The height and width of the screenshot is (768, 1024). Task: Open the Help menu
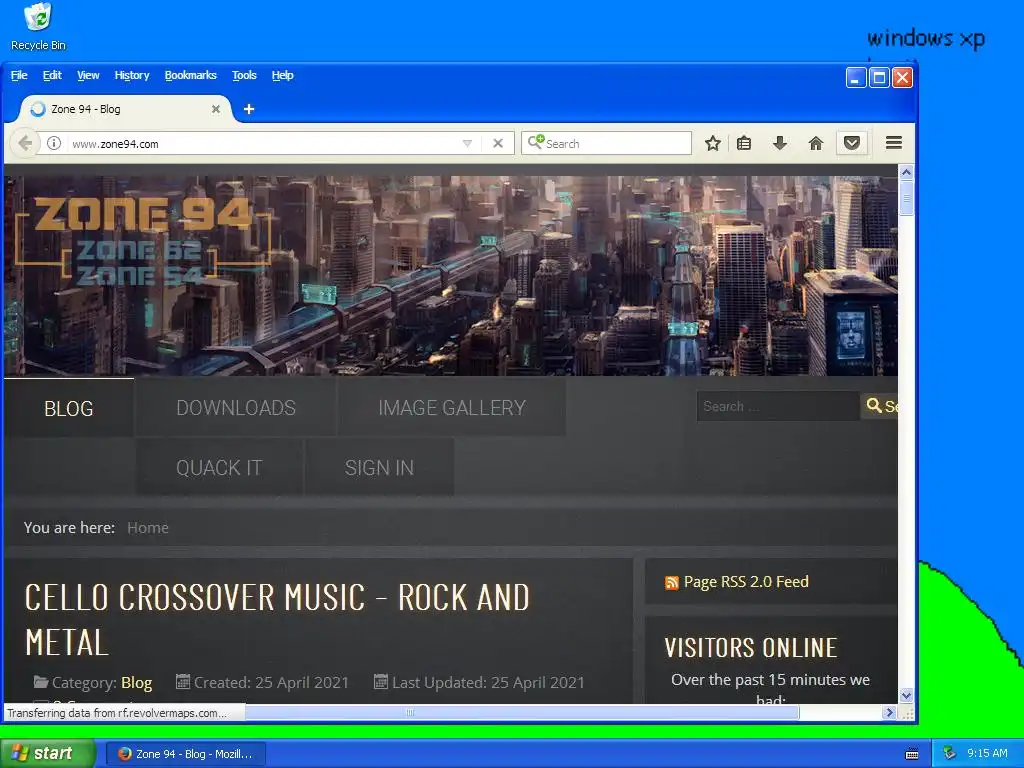282,75
